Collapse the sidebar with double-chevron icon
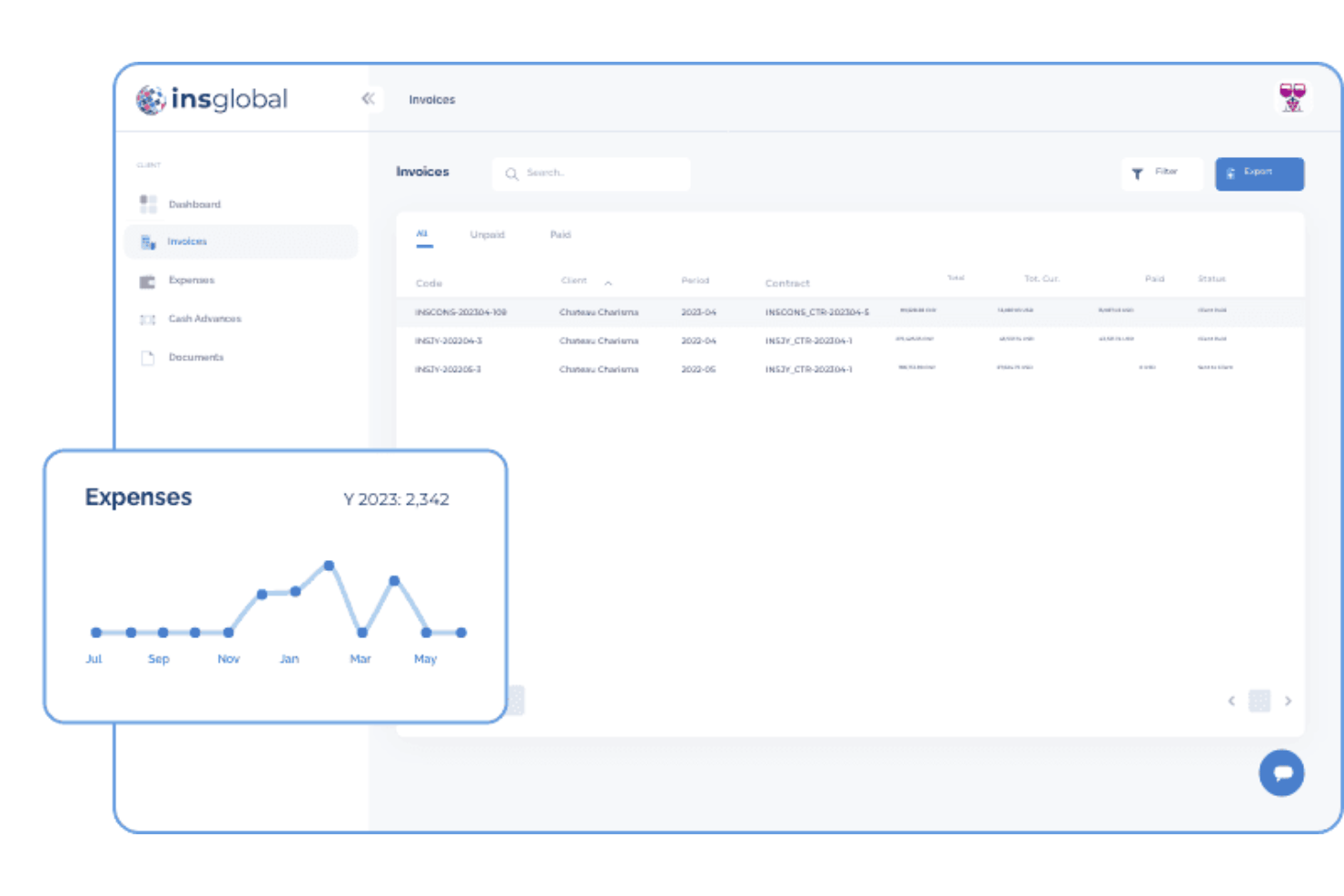This screenshot has height=896, width=1344. [x=368, y=98]
